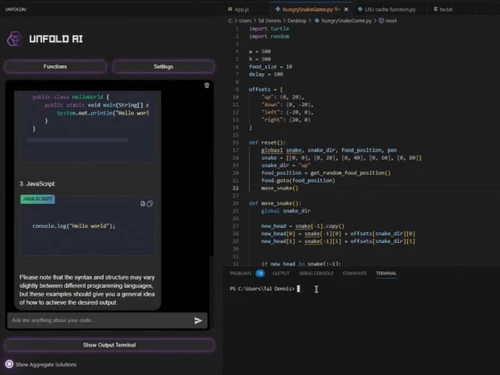The image size is (500, 375).
Task: Expand hungrySnakeGame.py breadcrumb segment
Action: coord(346,21)
